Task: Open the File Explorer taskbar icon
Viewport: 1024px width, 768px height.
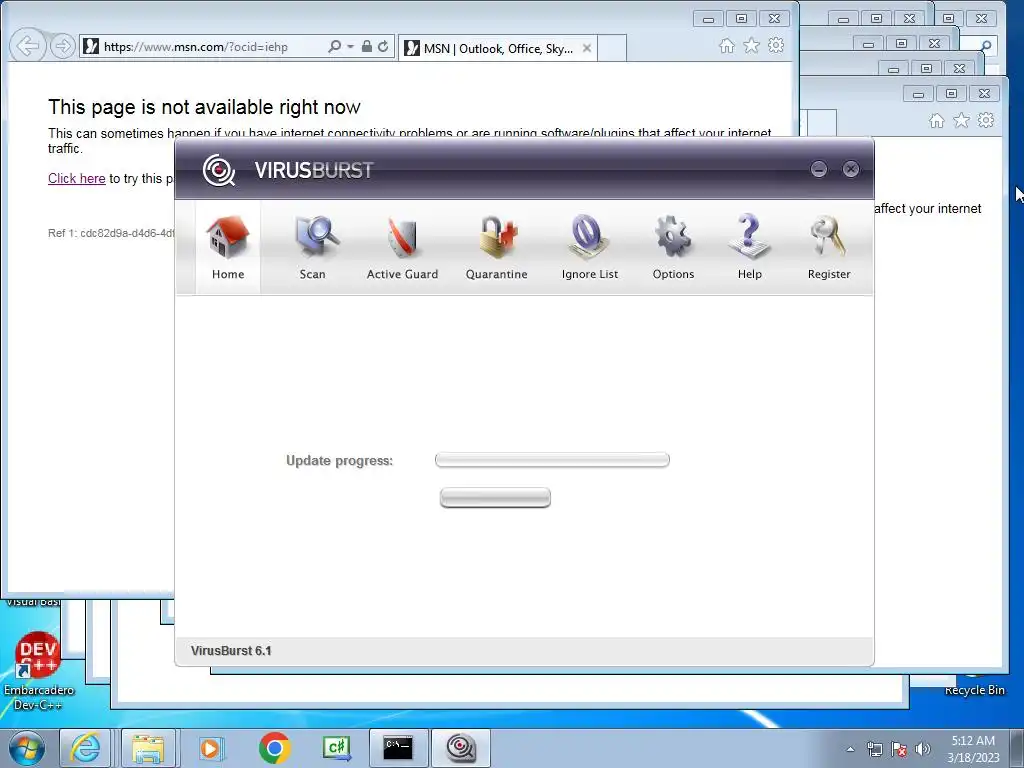Action: coord(148,748)
